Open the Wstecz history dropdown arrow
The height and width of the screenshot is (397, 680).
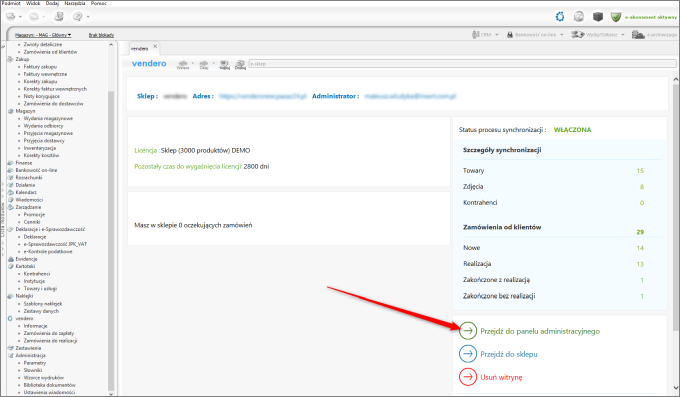[193, 63]
